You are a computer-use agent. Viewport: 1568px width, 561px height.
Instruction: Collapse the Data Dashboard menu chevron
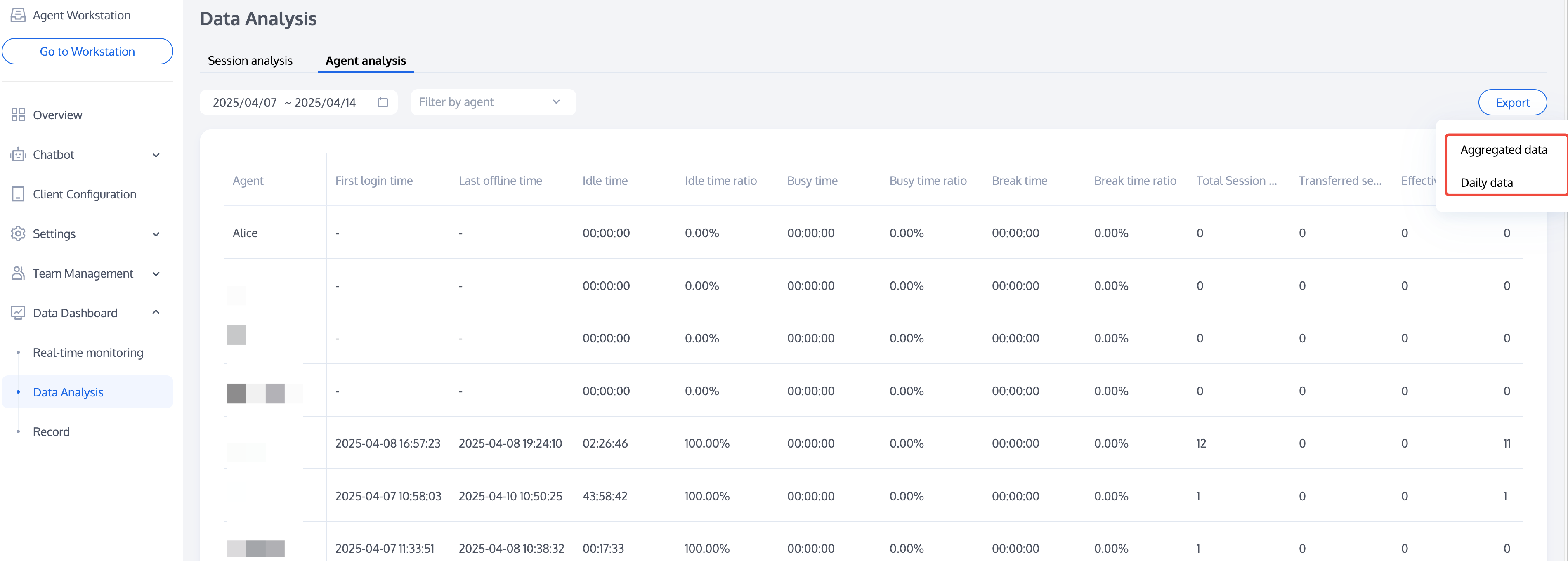156,312
